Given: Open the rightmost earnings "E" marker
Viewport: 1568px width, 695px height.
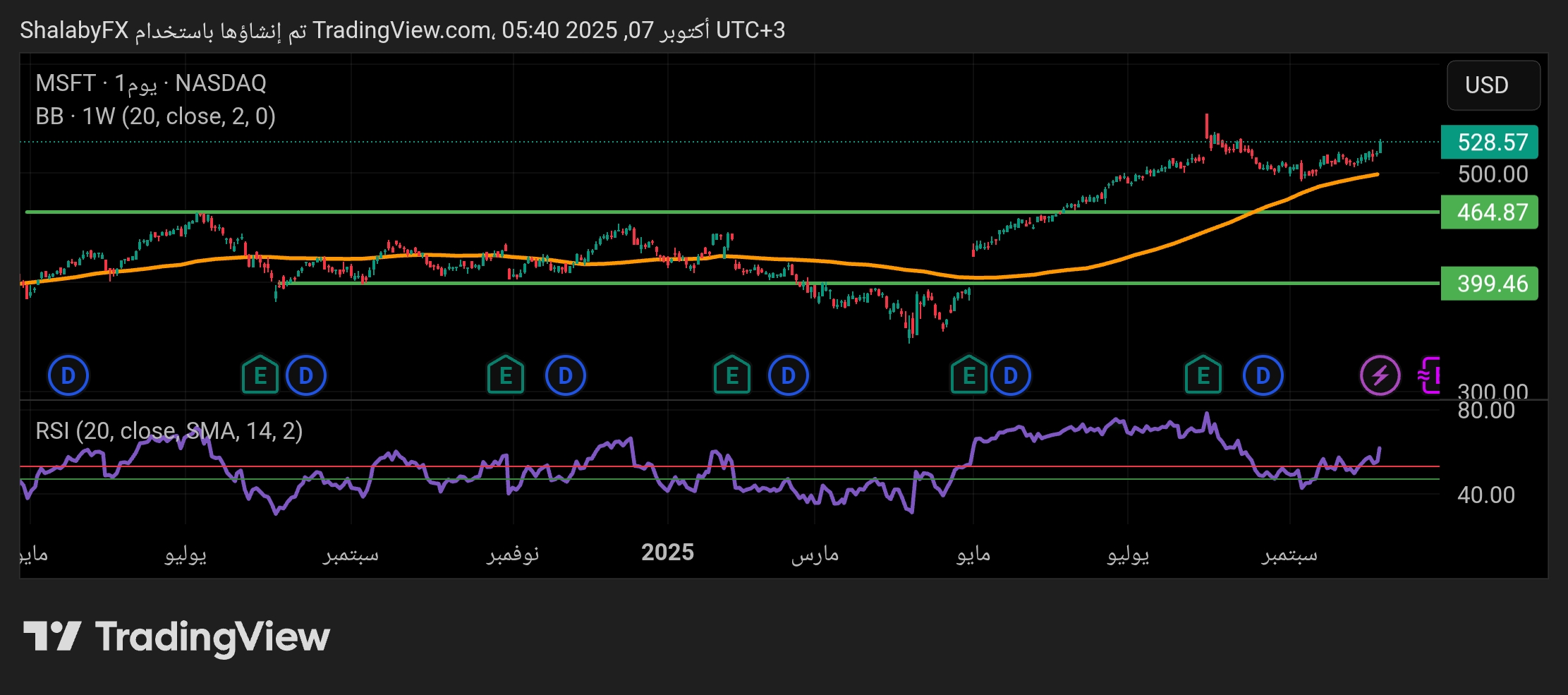Looking at the screenshot, I should click(x=1203, y=375).
